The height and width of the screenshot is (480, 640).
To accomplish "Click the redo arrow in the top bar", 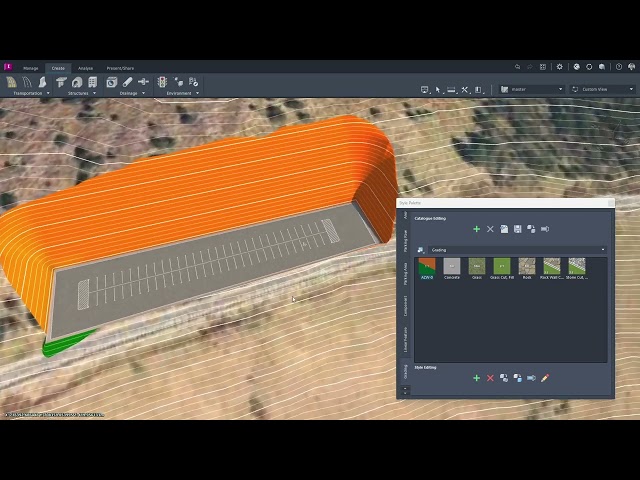I will 530,67.
